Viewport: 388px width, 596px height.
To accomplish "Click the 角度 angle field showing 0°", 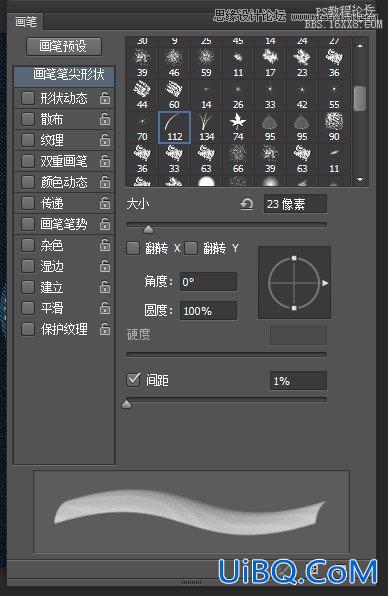I will (208, 282).
